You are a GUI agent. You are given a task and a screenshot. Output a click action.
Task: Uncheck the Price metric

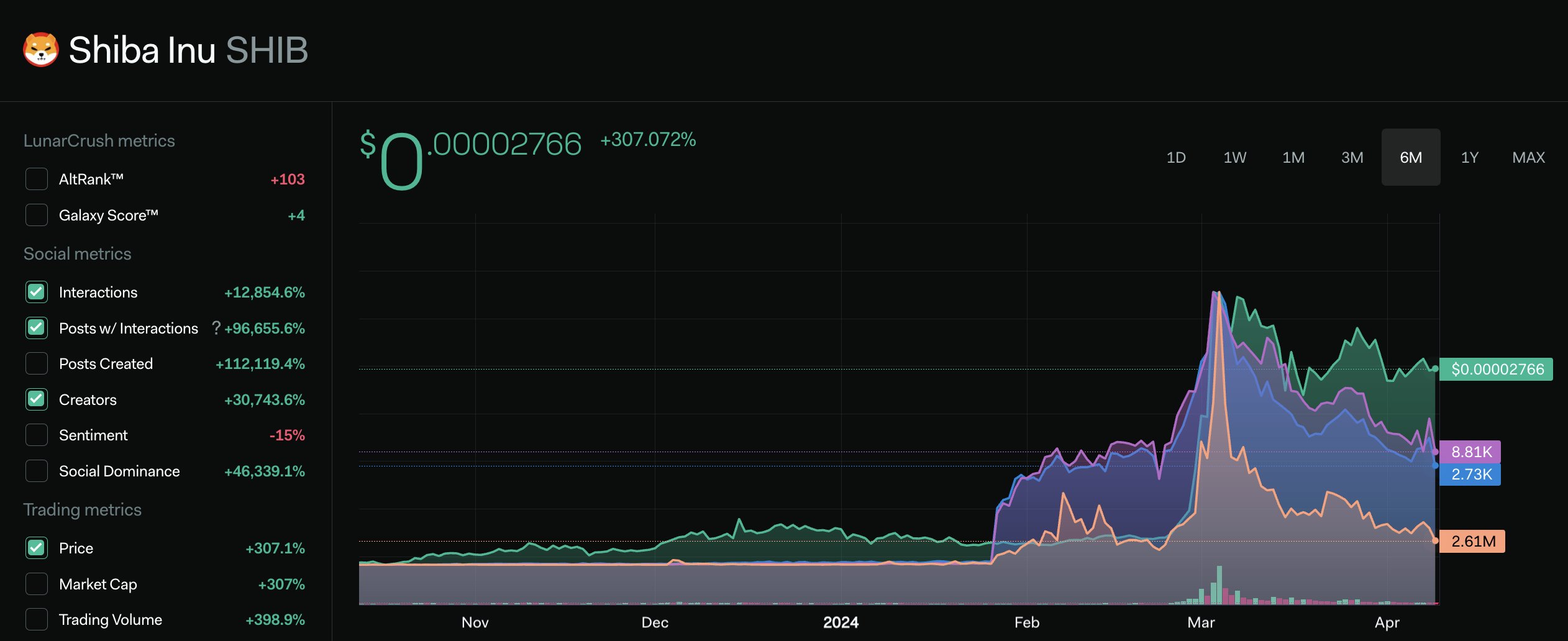37,548
